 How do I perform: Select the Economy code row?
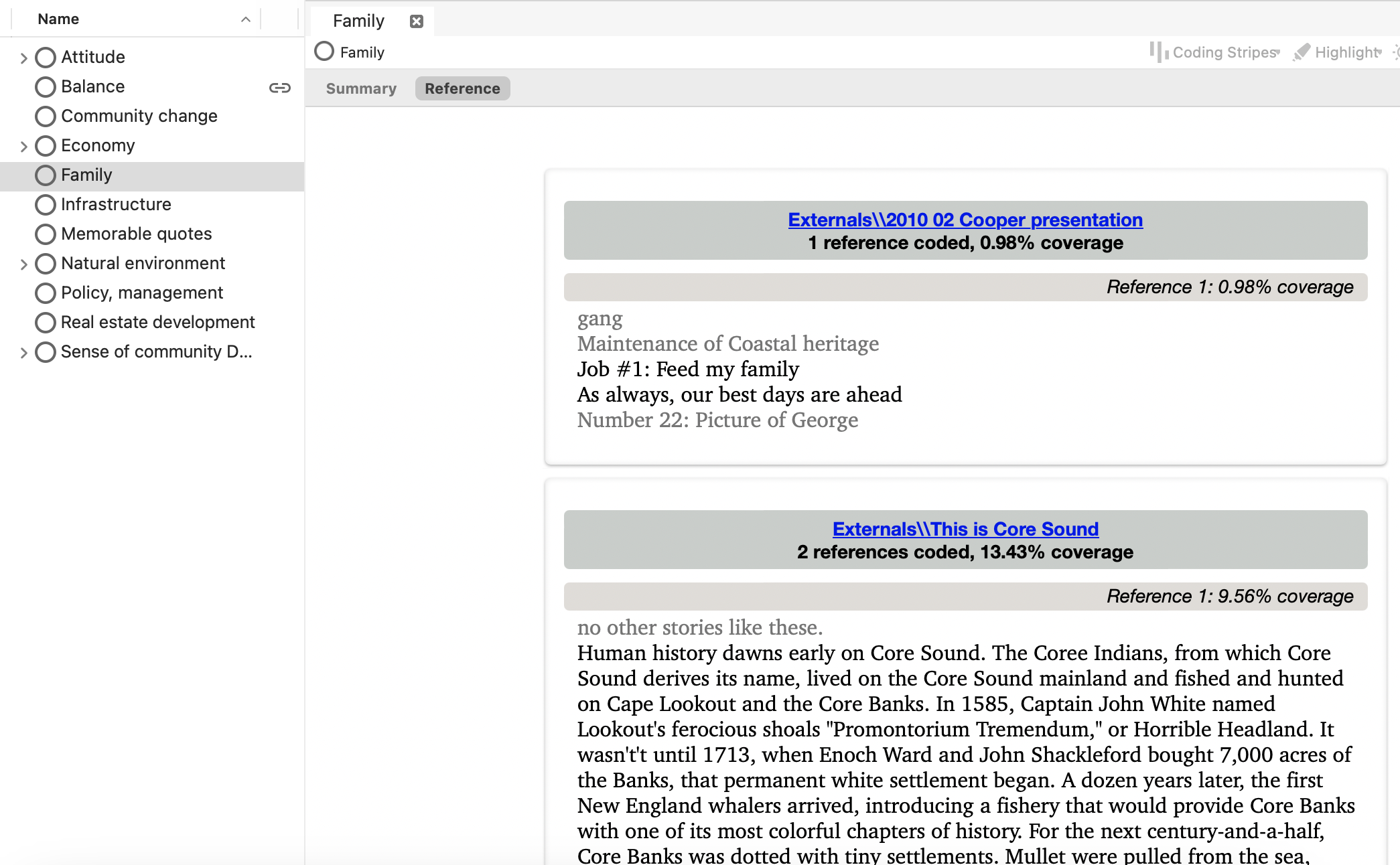click(153, 145)
